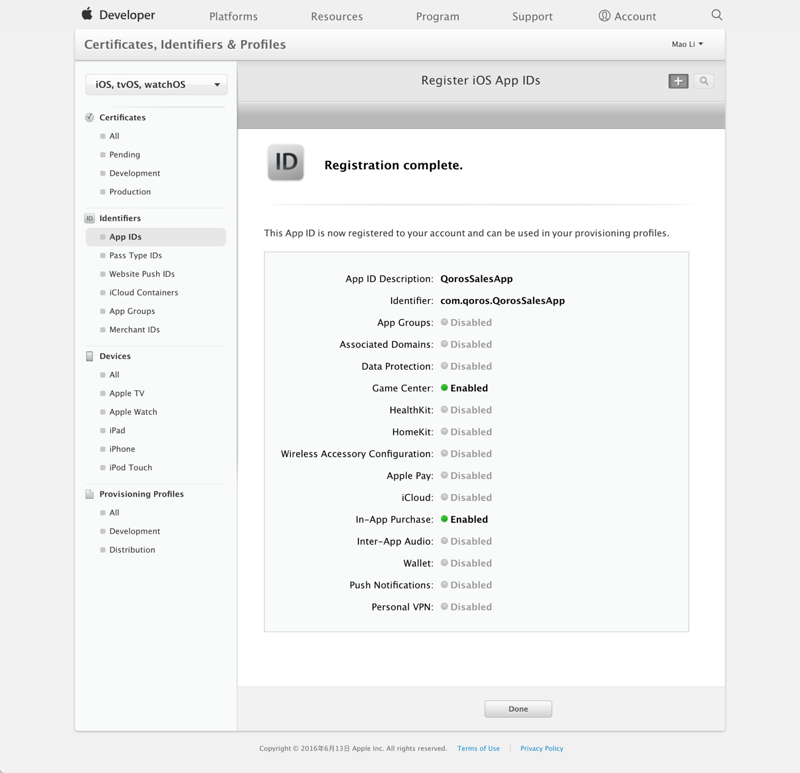Viewport: 800px width, 773px height.
Task: Open the Platforms menu
Action: pos(233,16)
